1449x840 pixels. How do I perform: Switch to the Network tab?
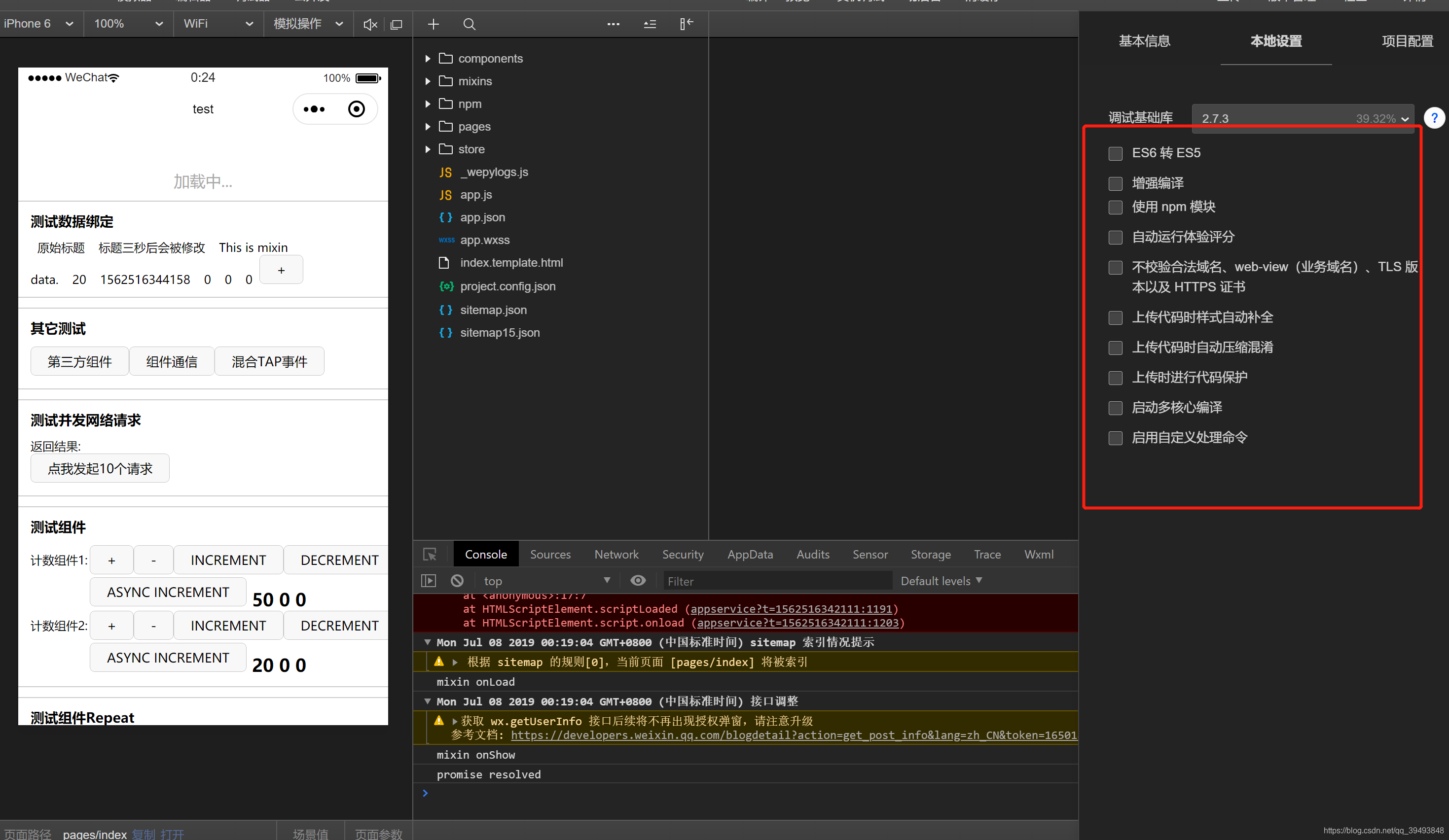point(616,555)
